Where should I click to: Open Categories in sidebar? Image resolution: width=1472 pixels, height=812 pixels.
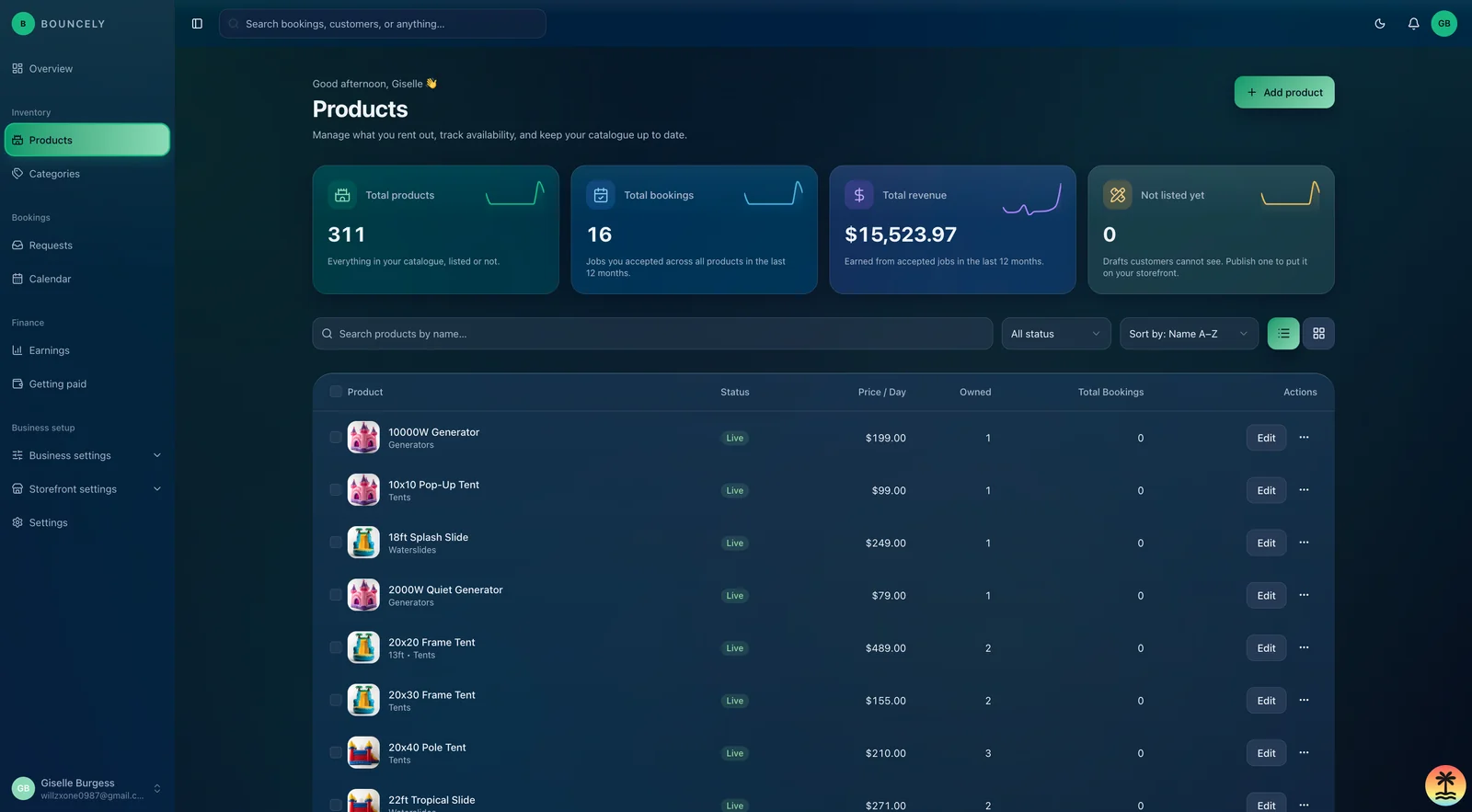click(86, 174)
